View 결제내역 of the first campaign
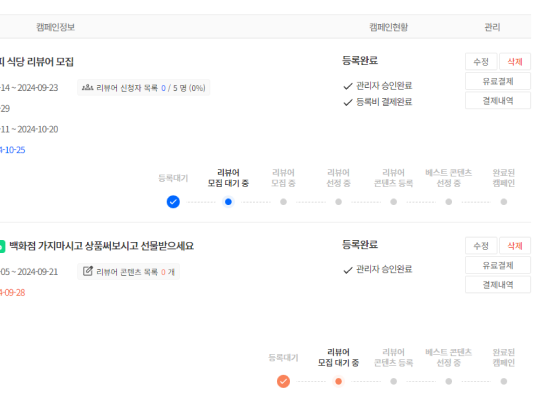The width and height of the screenshot is (550, 401). pos(498,101)
